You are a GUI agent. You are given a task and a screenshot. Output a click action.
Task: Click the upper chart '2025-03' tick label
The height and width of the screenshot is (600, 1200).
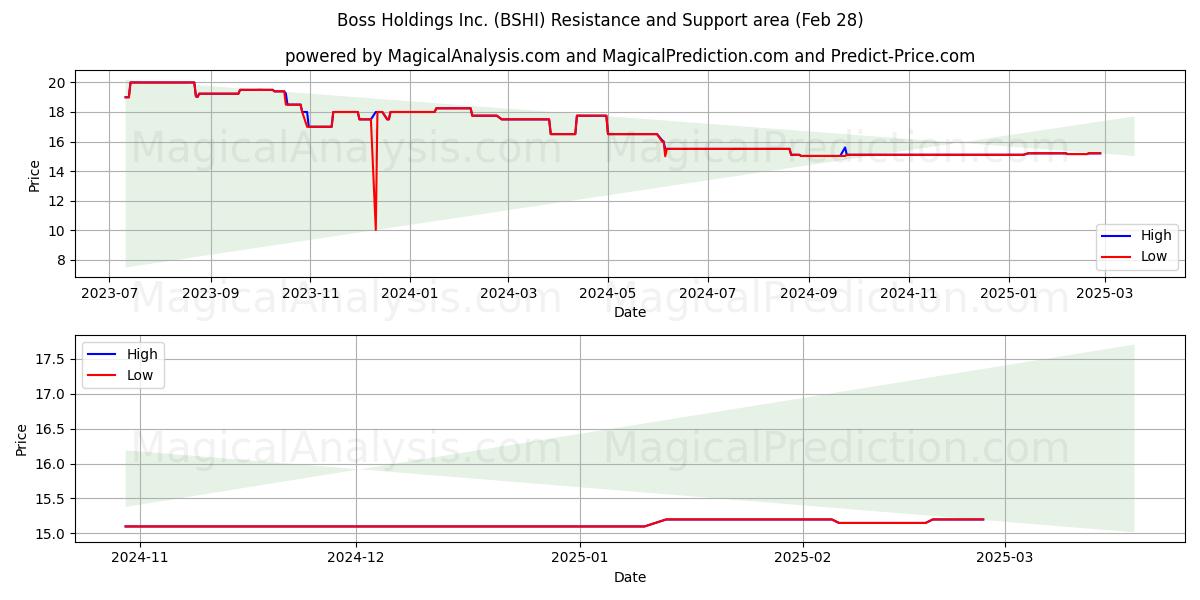pyautogui.click(x=1105, y=294)
